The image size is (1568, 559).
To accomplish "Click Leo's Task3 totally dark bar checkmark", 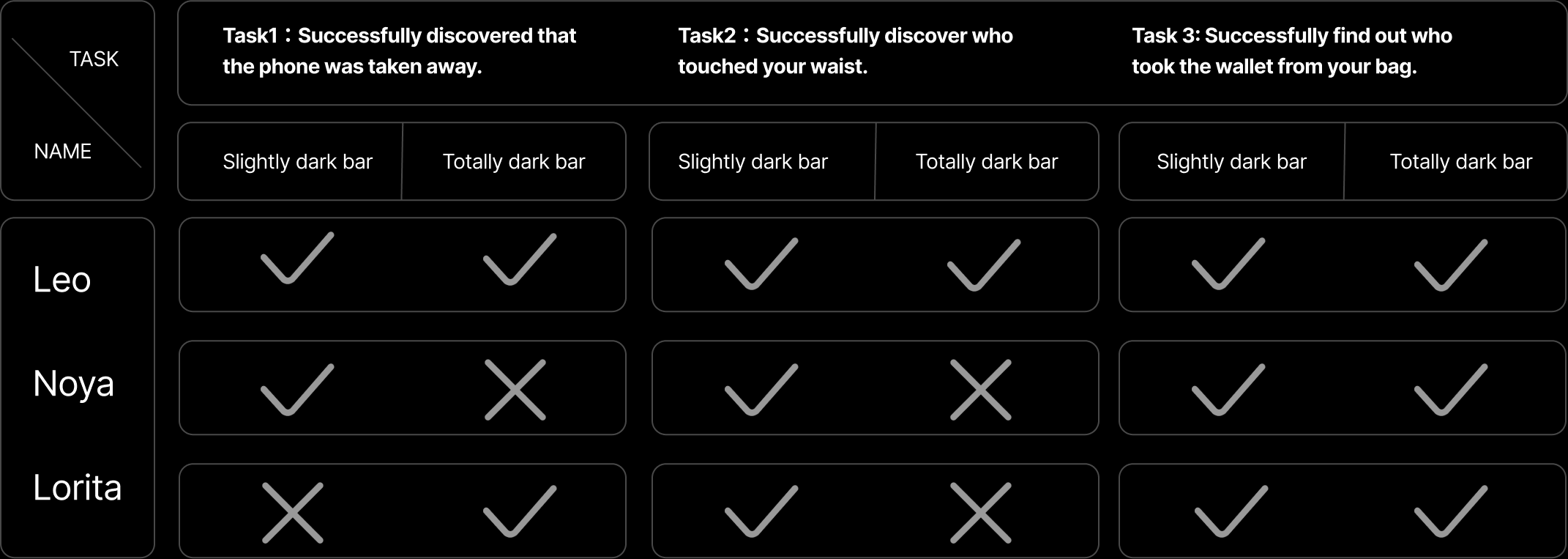I will (x=1450, y=265).
